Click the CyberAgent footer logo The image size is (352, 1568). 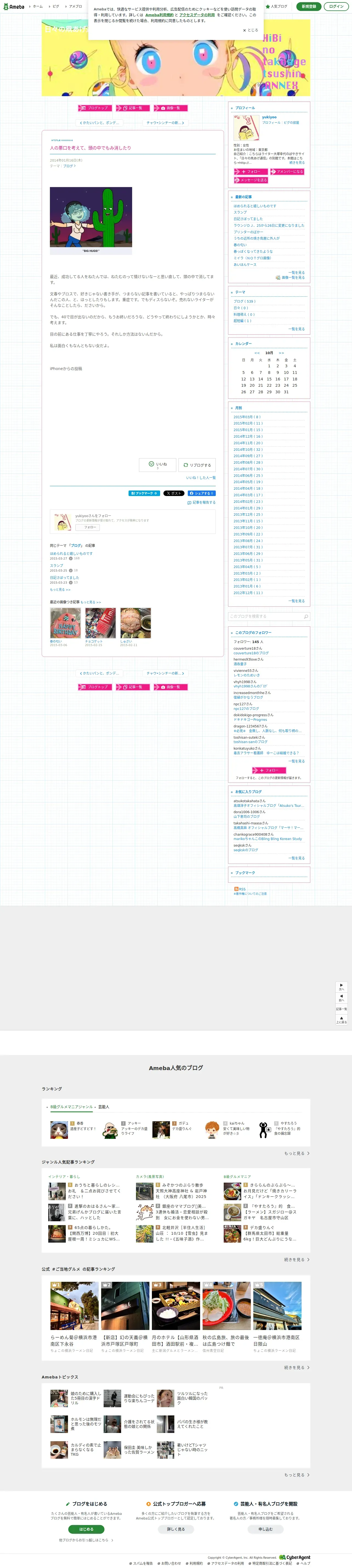pos(295,1558)
